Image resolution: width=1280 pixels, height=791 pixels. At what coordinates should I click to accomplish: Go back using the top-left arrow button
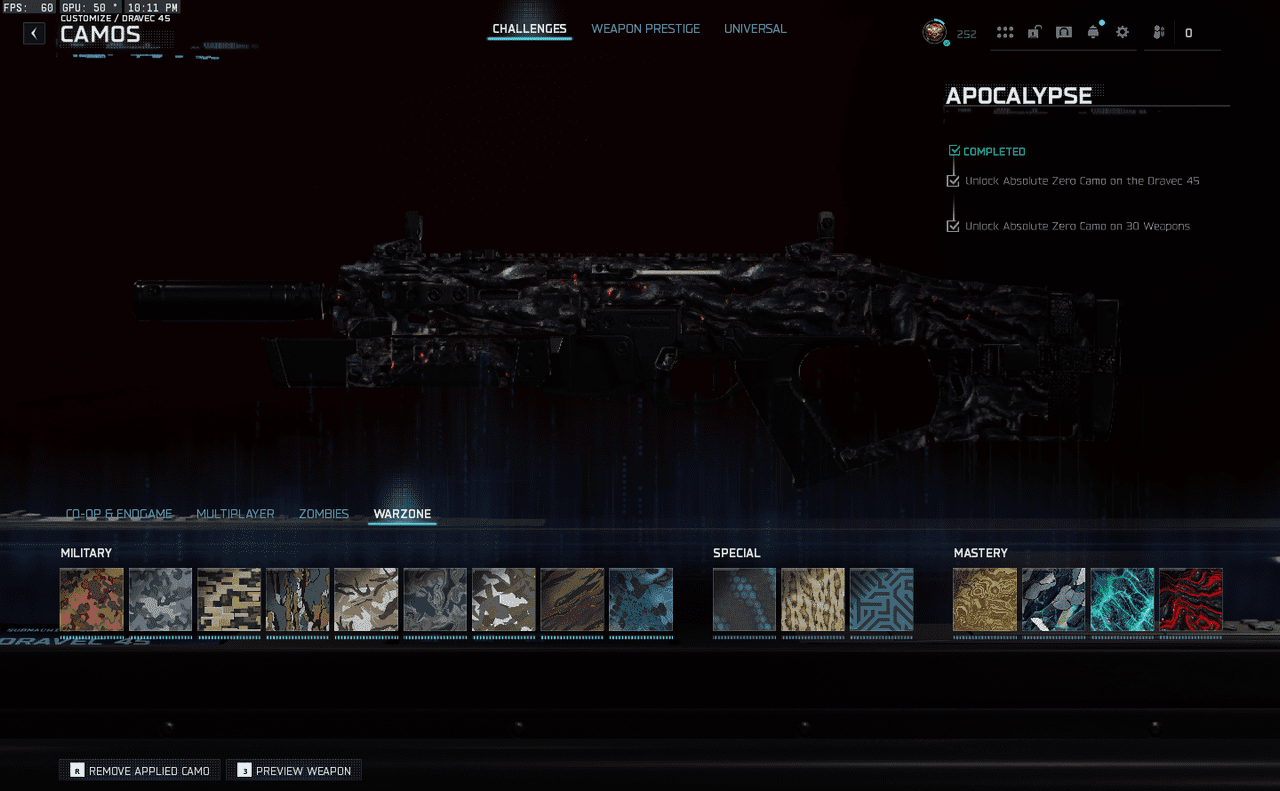35,33
